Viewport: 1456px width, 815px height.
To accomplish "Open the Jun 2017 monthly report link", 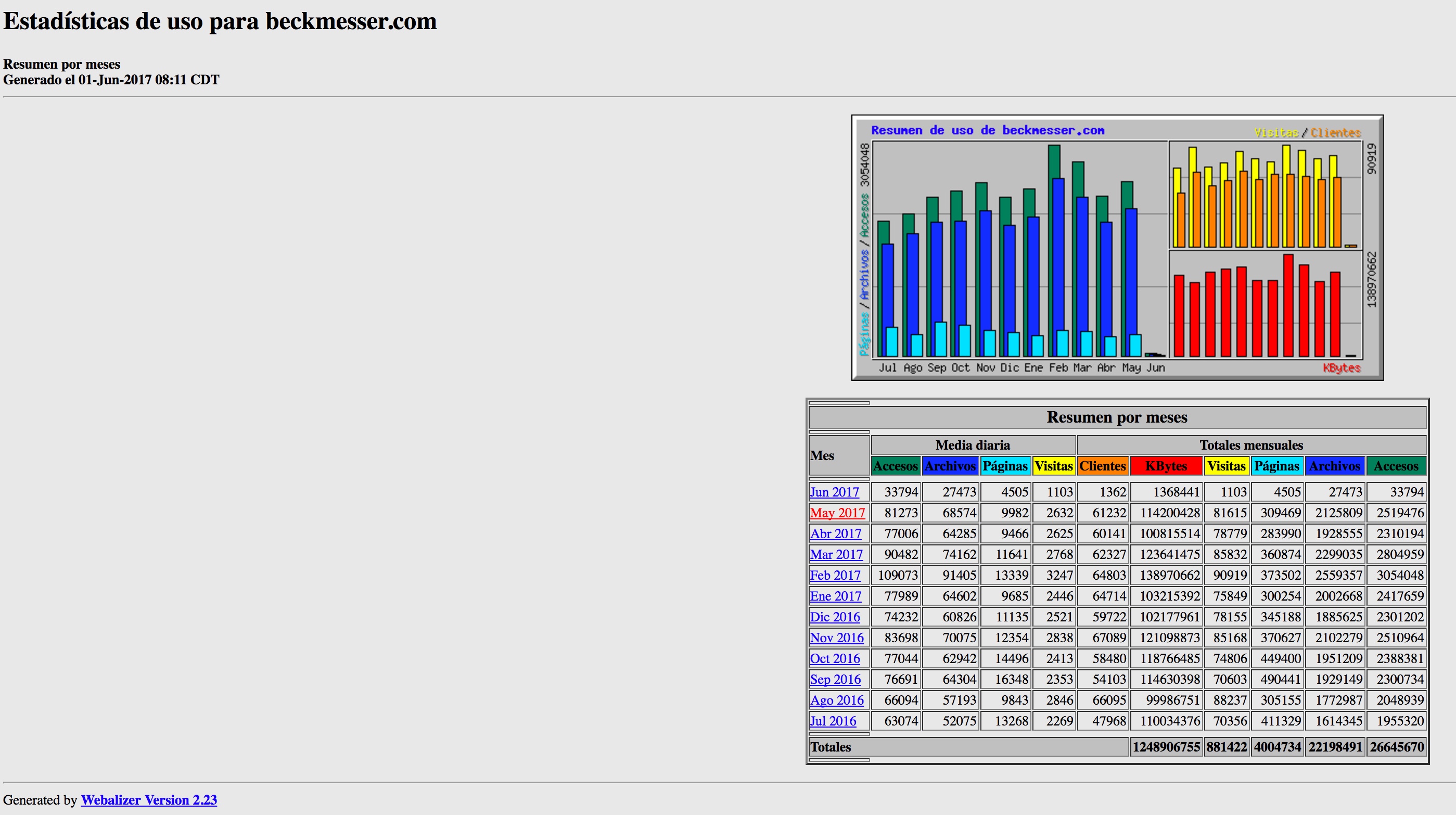I will pos(834,492).
